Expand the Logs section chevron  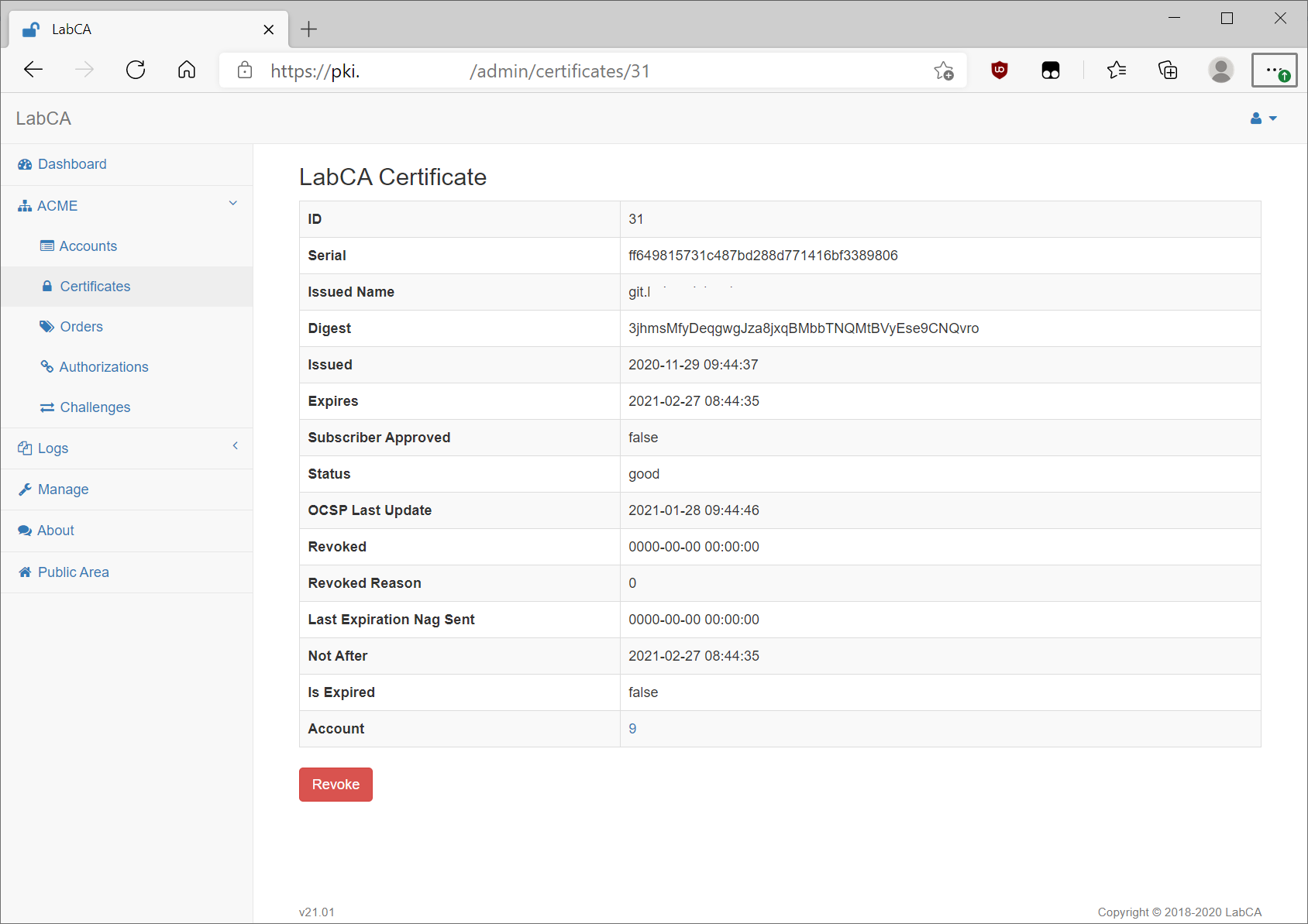click(x=235, y=446)
